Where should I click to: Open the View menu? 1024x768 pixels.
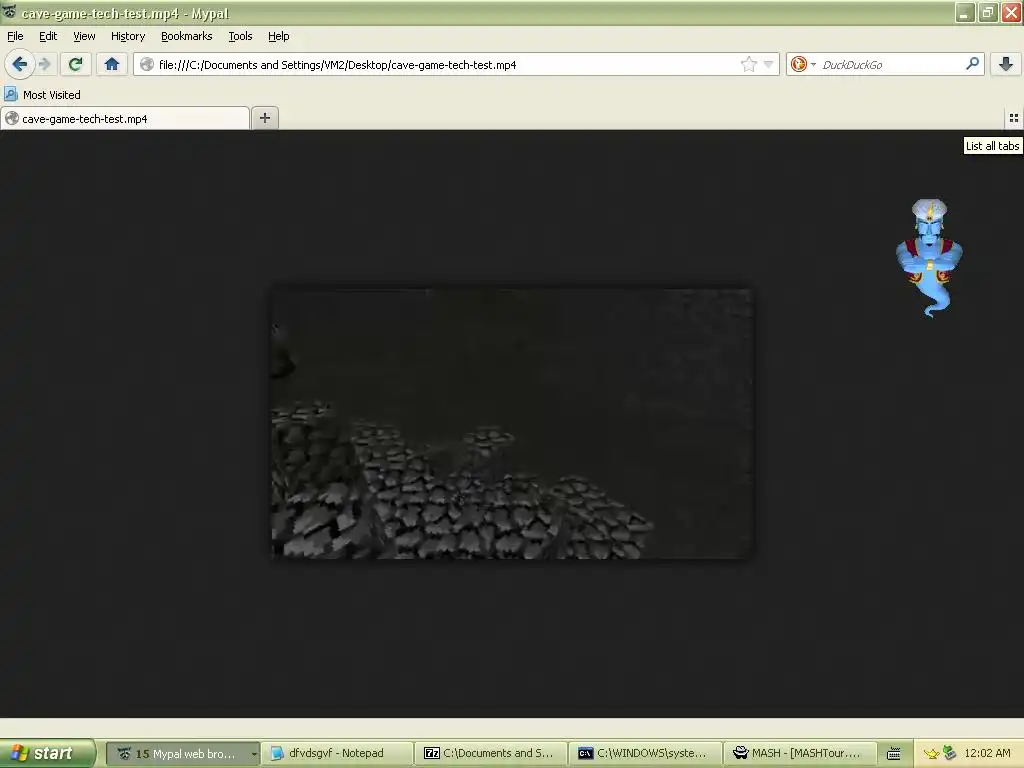click(84, 37)
